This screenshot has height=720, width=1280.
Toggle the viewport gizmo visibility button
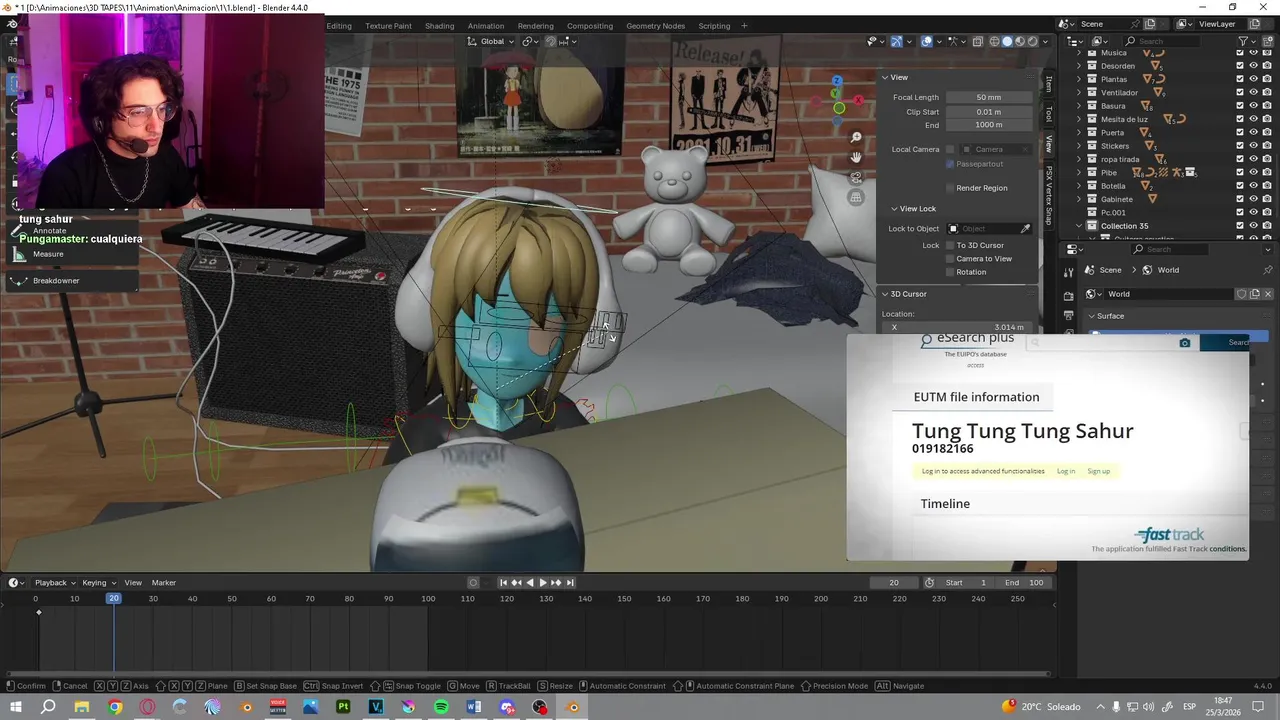pyautogui.click(x=896, y=41)
